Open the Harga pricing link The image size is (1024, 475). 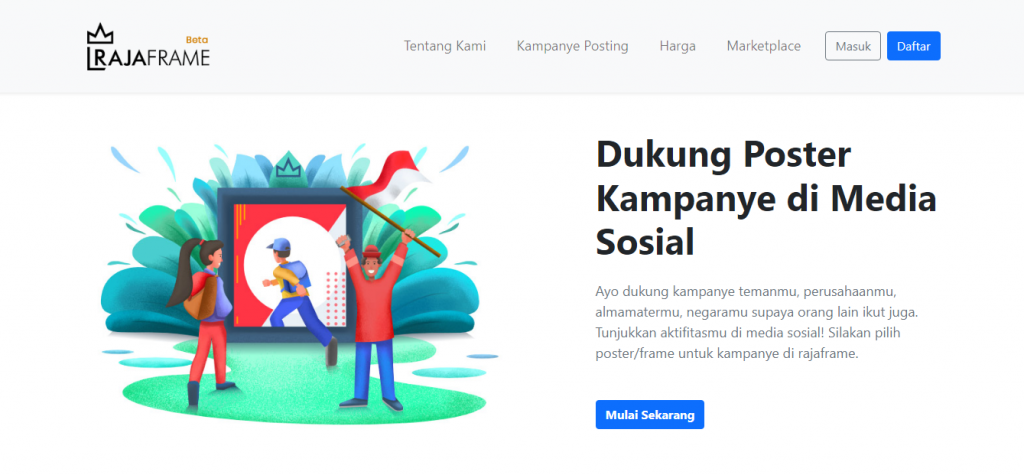pyautogui.click(x=677, y=46)
